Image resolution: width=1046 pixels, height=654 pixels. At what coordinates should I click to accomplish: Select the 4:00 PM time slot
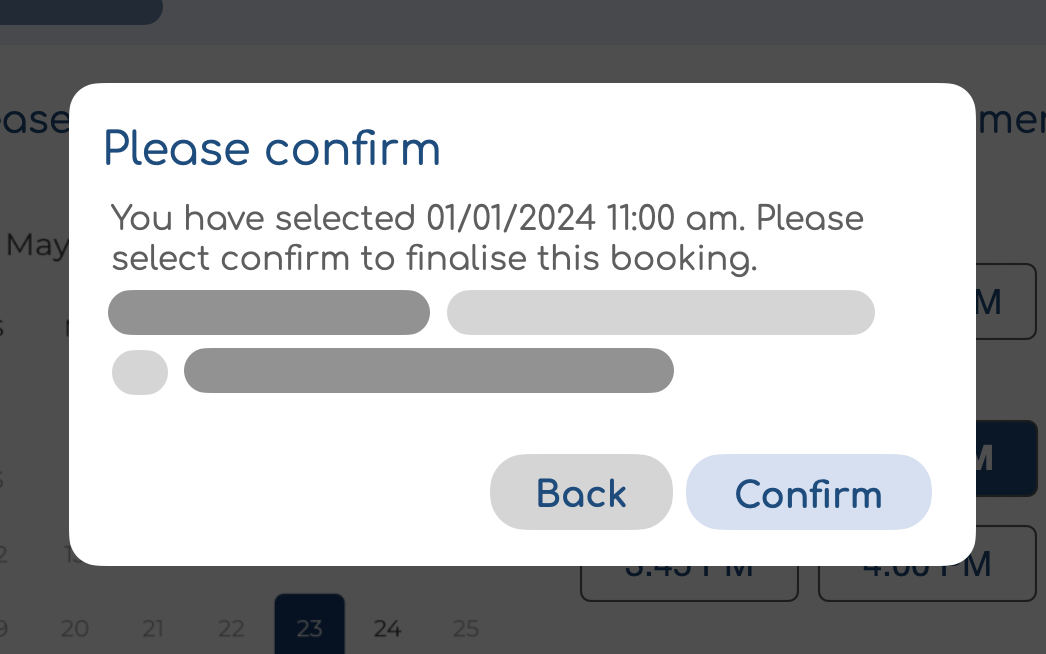click(x=926, y=564)
